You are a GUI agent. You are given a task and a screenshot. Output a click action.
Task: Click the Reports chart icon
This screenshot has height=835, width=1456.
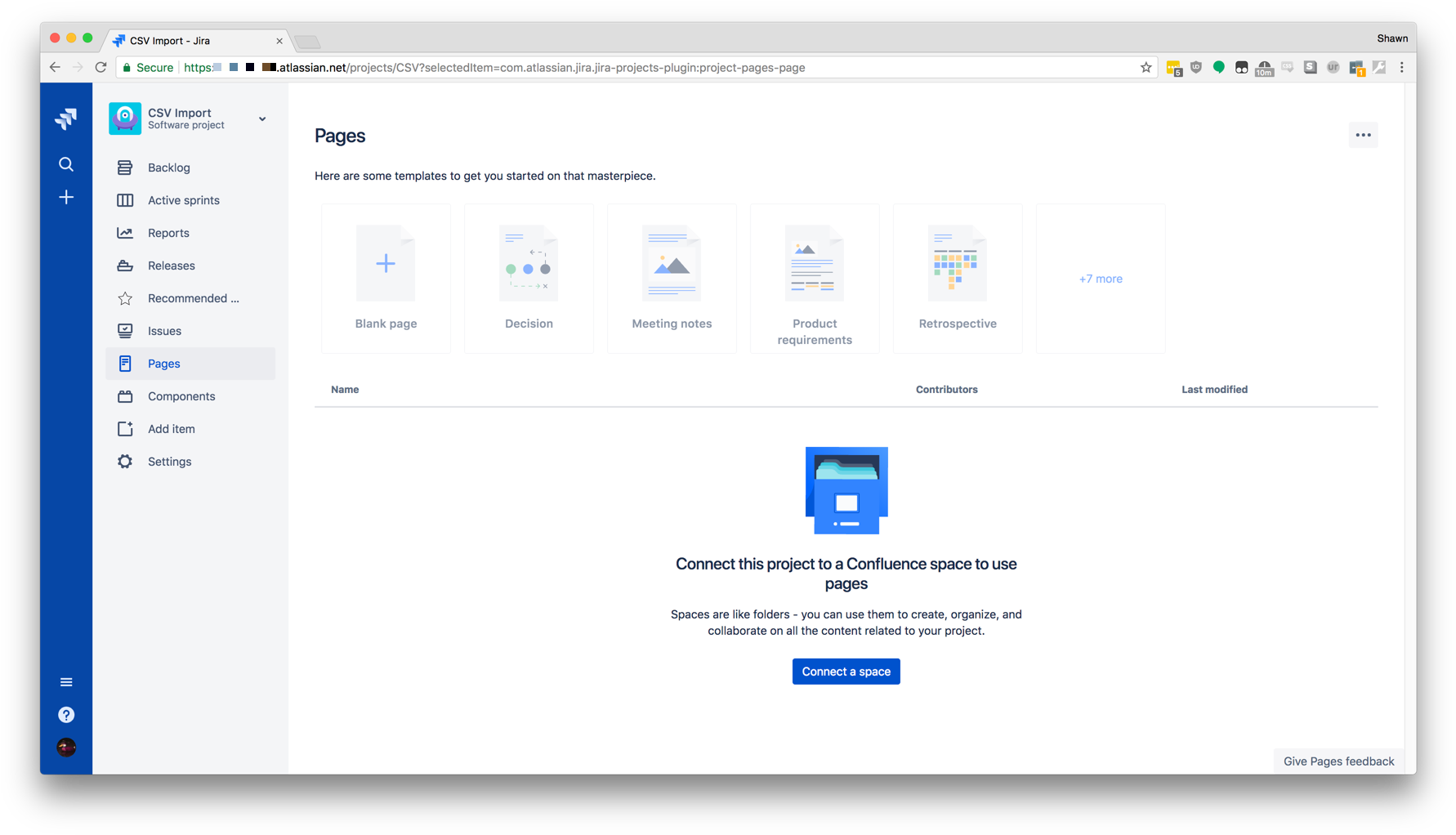[x=125, y=233]
